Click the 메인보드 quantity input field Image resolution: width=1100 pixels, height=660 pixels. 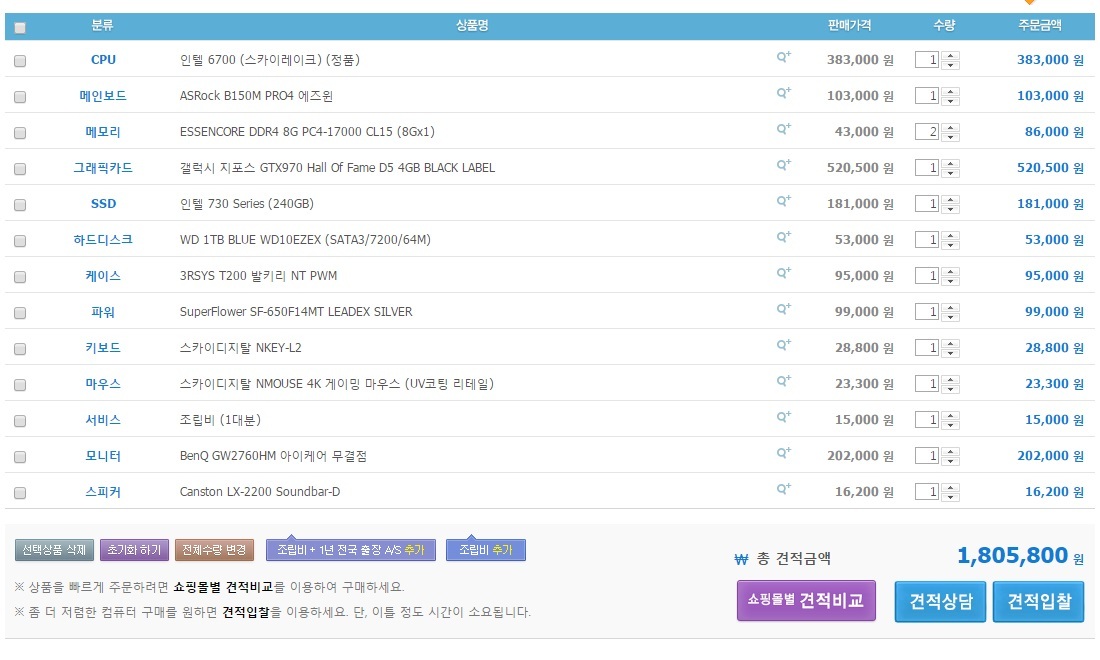pos(927,95)
